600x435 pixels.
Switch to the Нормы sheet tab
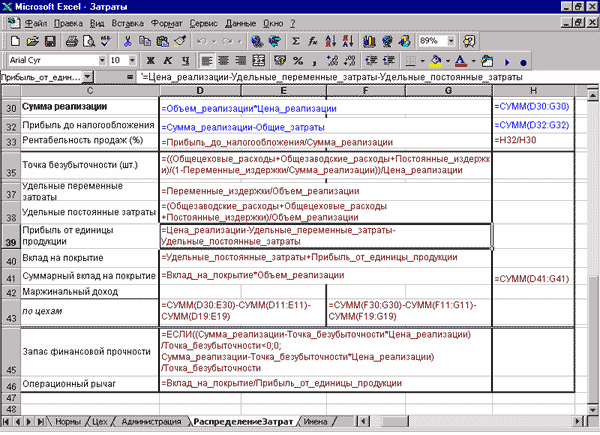[x=68, y=422]
